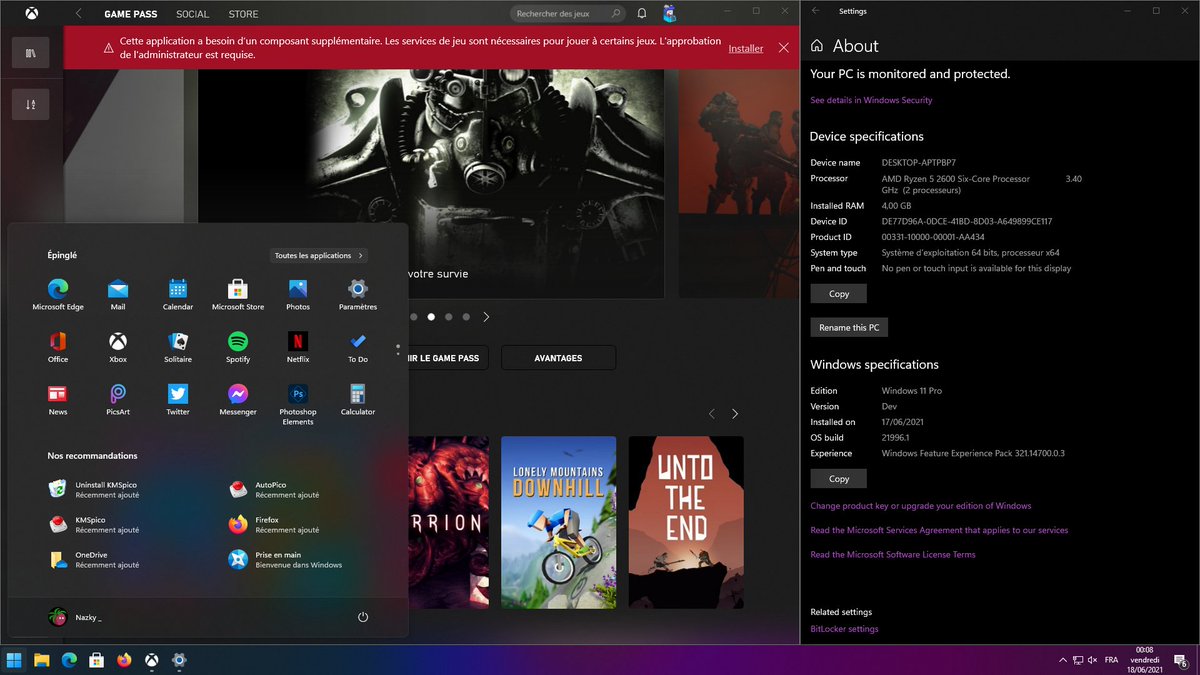Open Paramètres in Start menu

[x=358, y=295]
